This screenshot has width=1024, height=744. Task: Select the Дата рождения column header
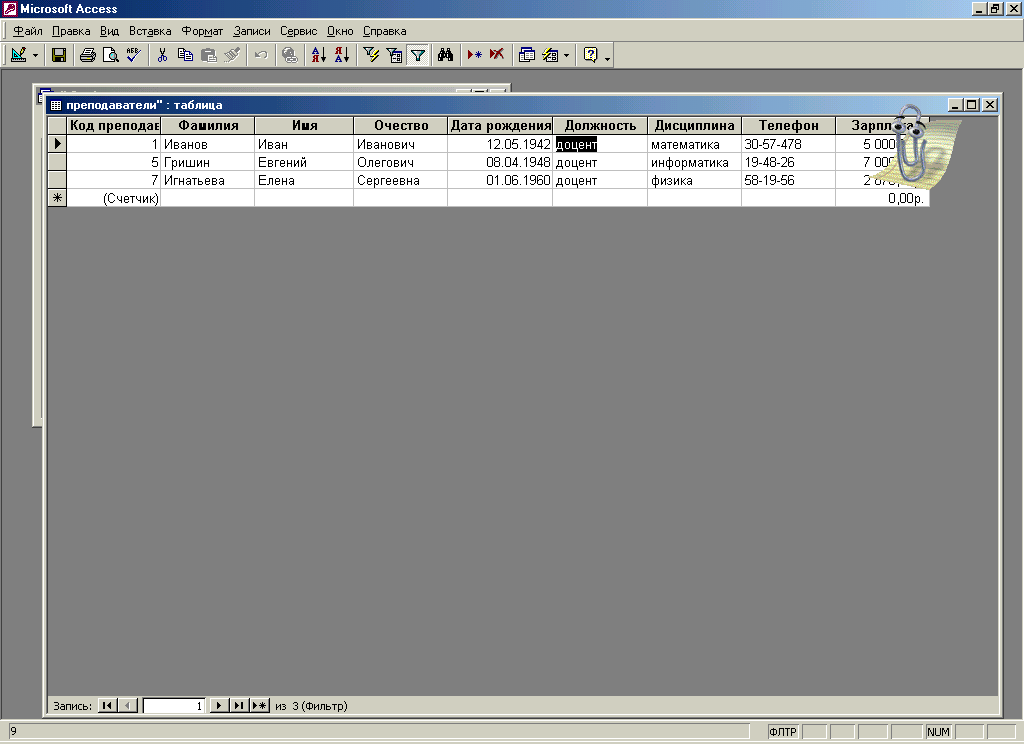coord(500,125)
